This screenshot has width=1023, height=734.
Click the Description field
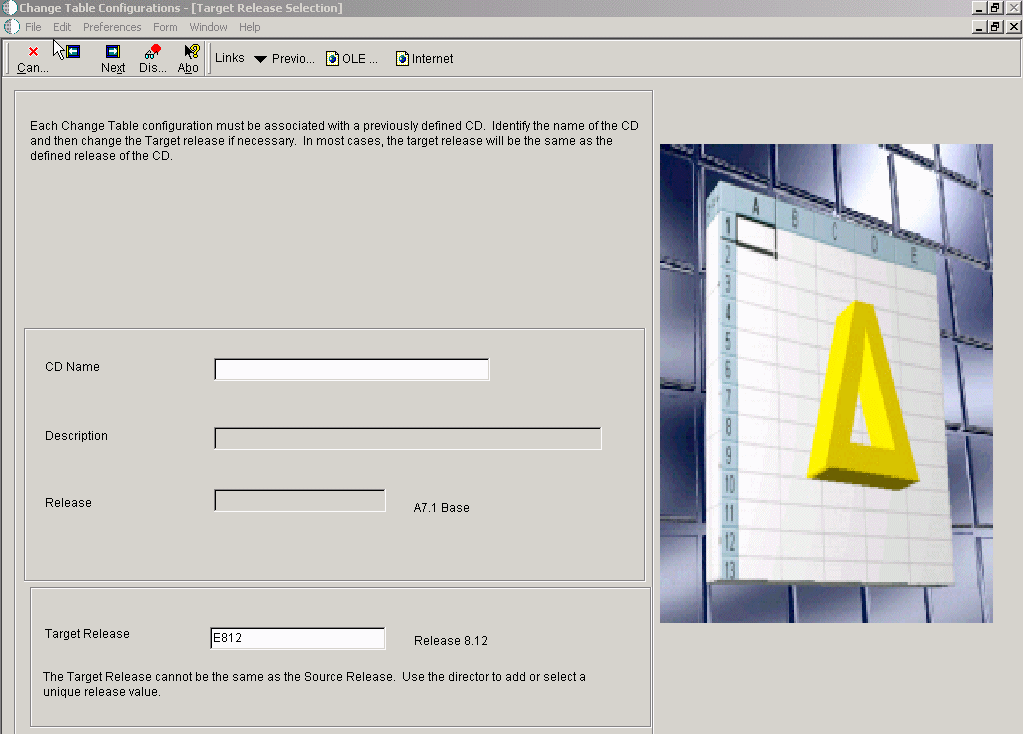click(408, 438)
